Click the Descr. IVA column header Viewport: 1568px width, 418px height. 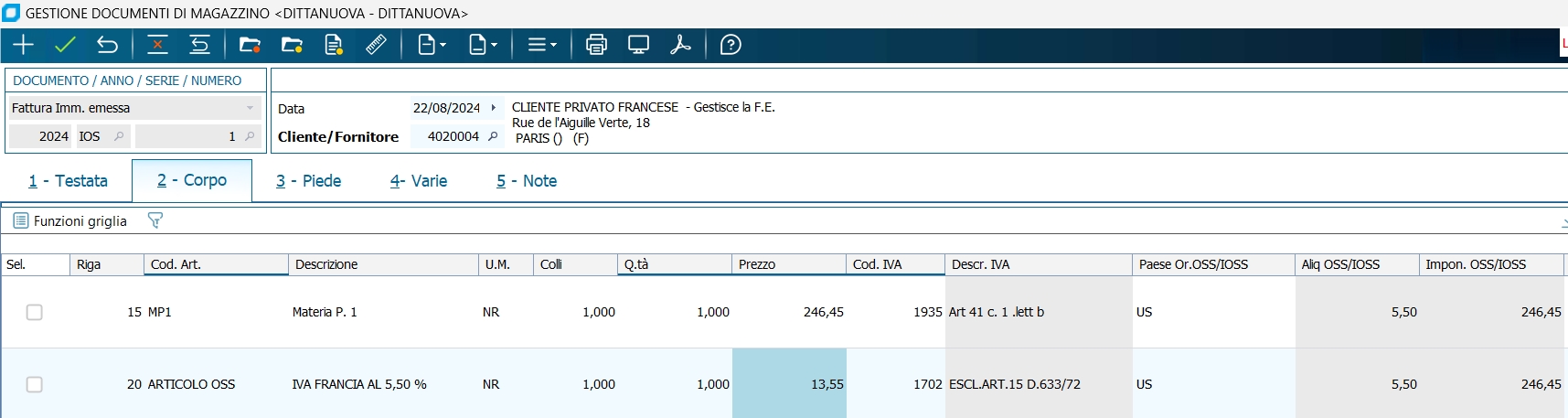(x=1039, y=264)
